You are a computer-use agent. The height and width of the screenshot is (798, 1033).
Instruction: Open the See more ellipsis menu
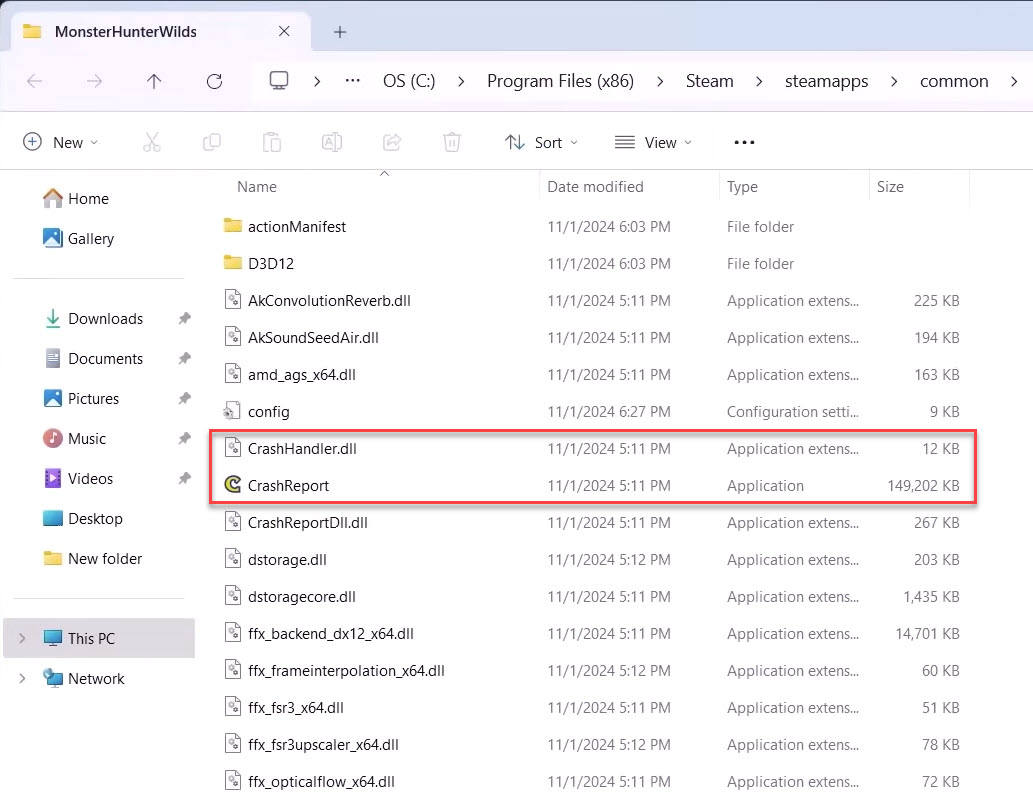[744, 142]
